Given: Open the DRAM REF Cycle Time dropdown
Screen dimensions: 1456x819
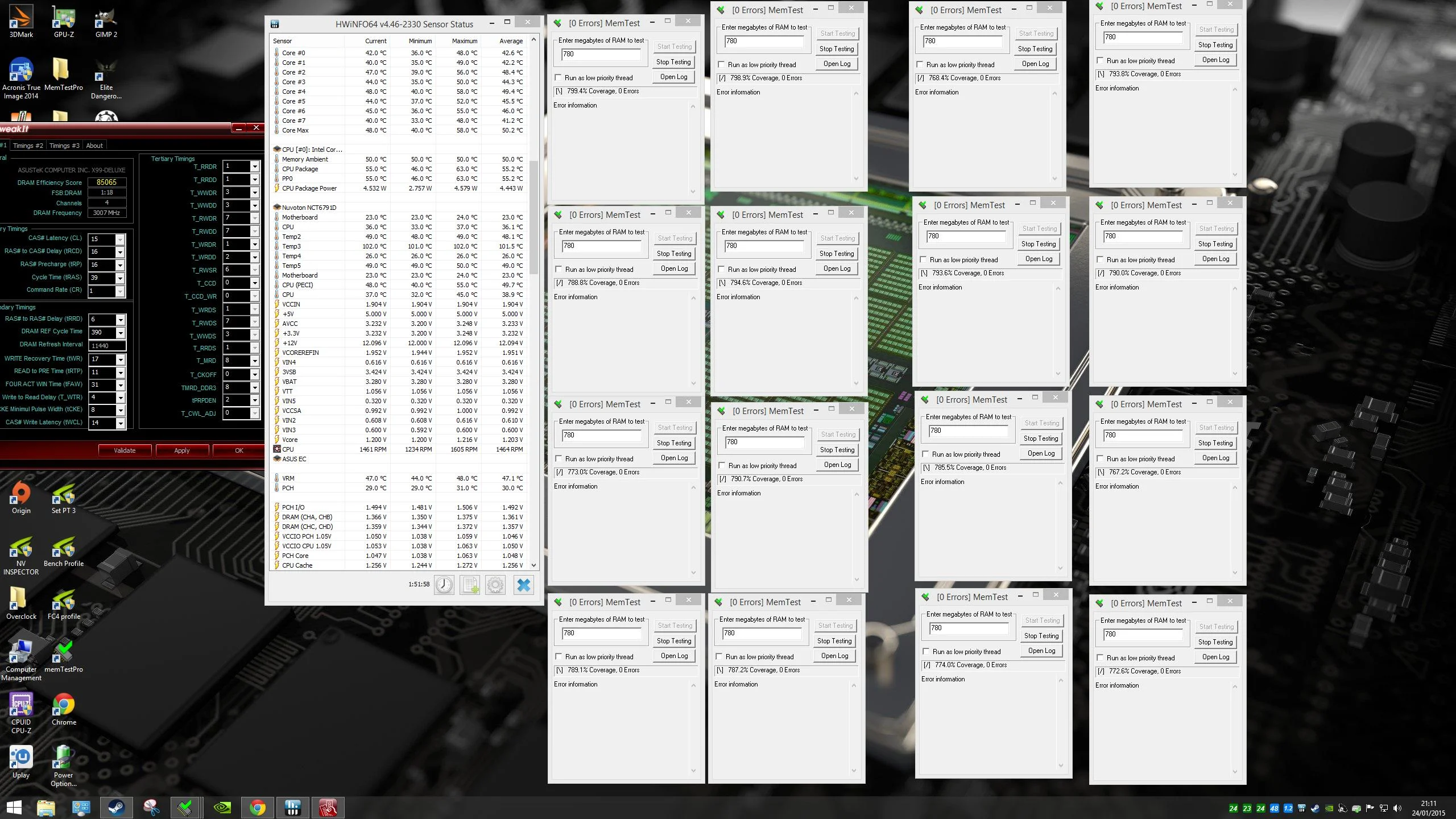Looking at the screenshot, I should pos(120,333).
